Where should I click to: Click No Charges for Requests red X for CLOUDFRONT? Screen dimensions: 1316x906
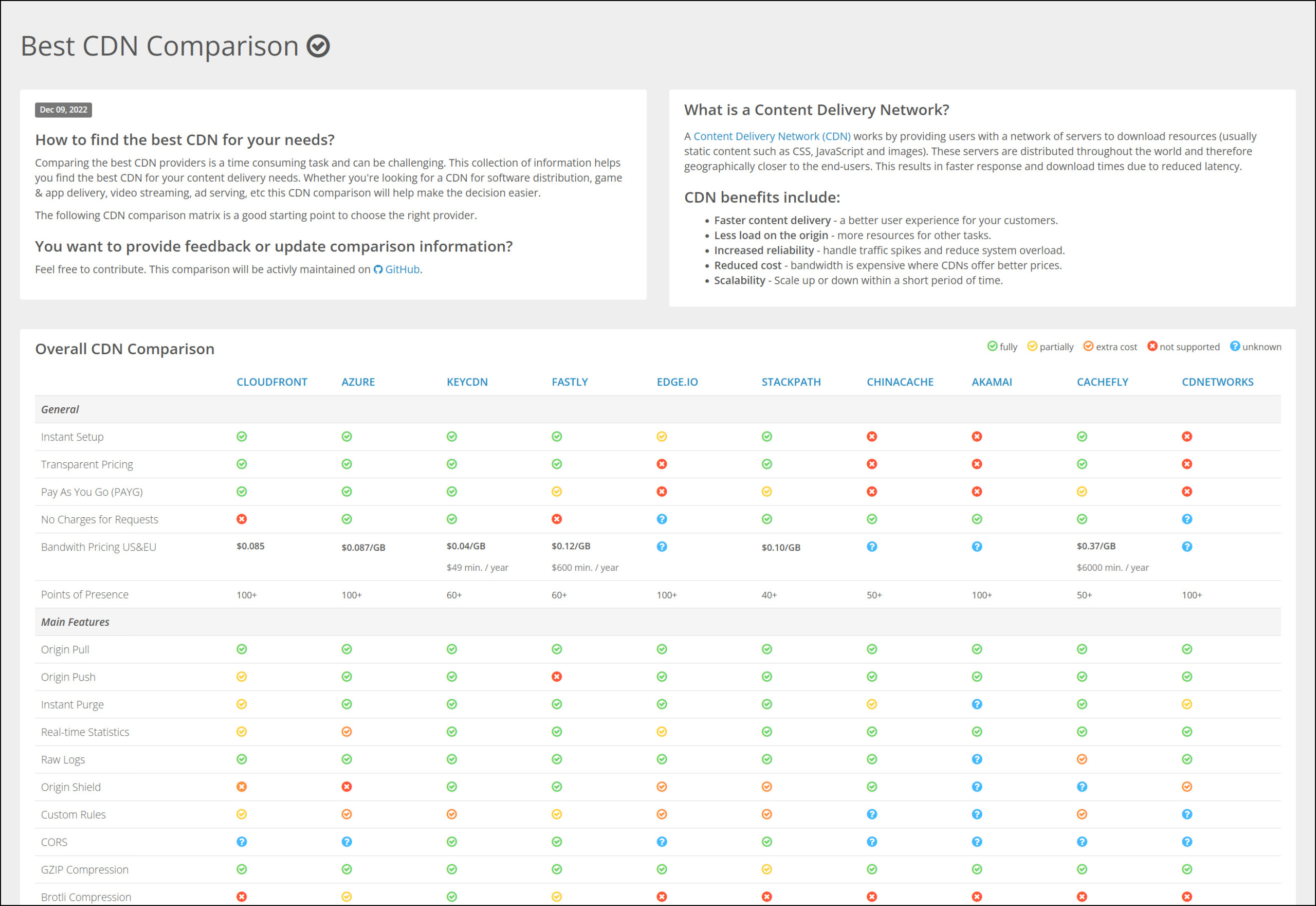coord(242,519)
